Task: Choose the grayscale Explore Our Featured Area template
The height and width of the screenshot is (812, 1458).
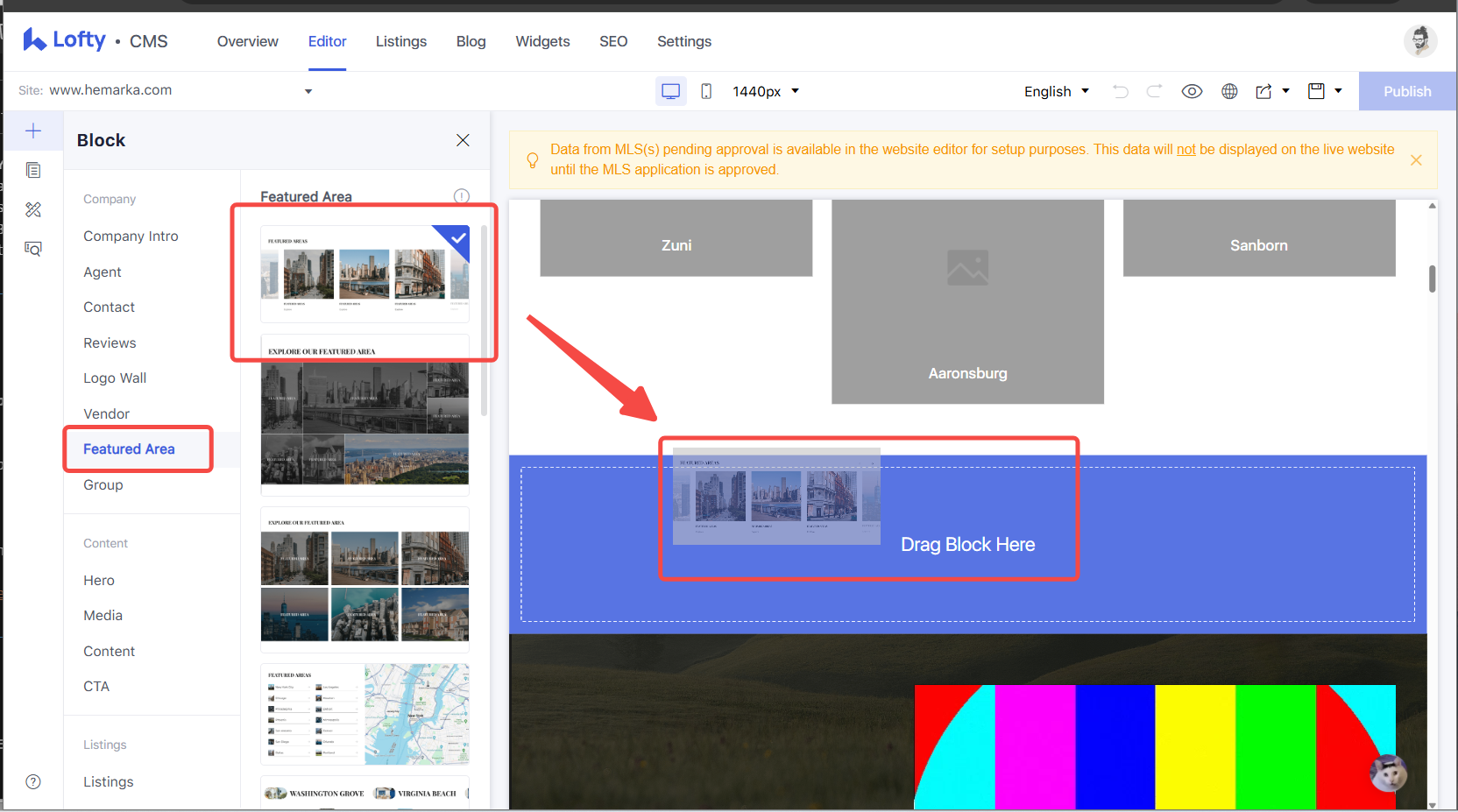Action: pyautogui.click(x=364, y=414)
